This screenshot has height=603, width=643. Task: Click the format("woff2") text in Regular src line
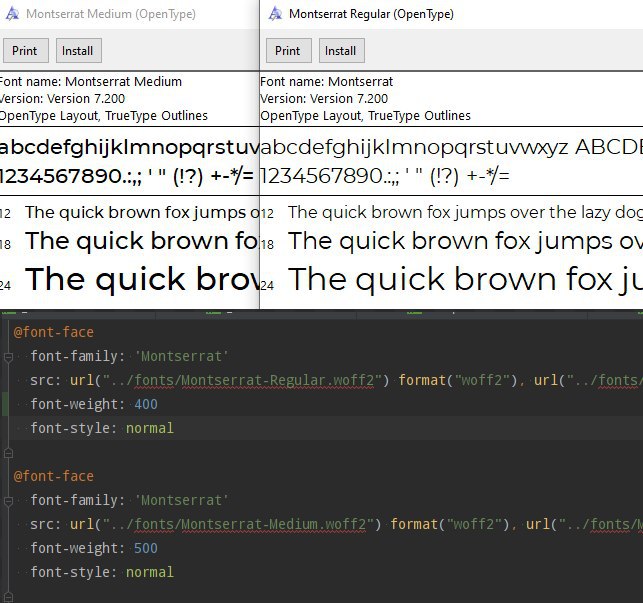458,380
